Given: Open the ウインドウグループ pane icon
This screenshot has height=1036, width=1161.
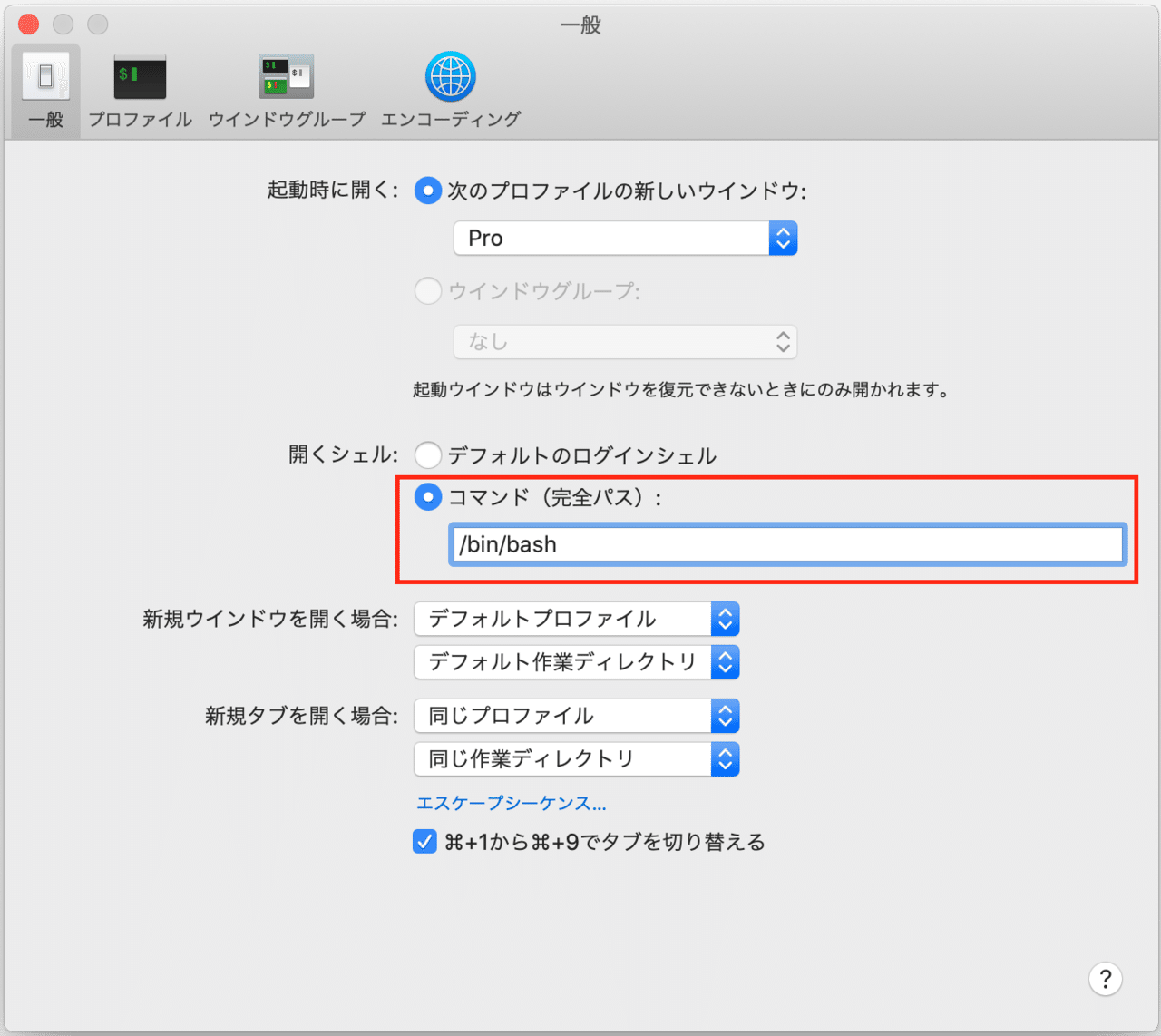Looking at the screenshot, I should point(286,77).
